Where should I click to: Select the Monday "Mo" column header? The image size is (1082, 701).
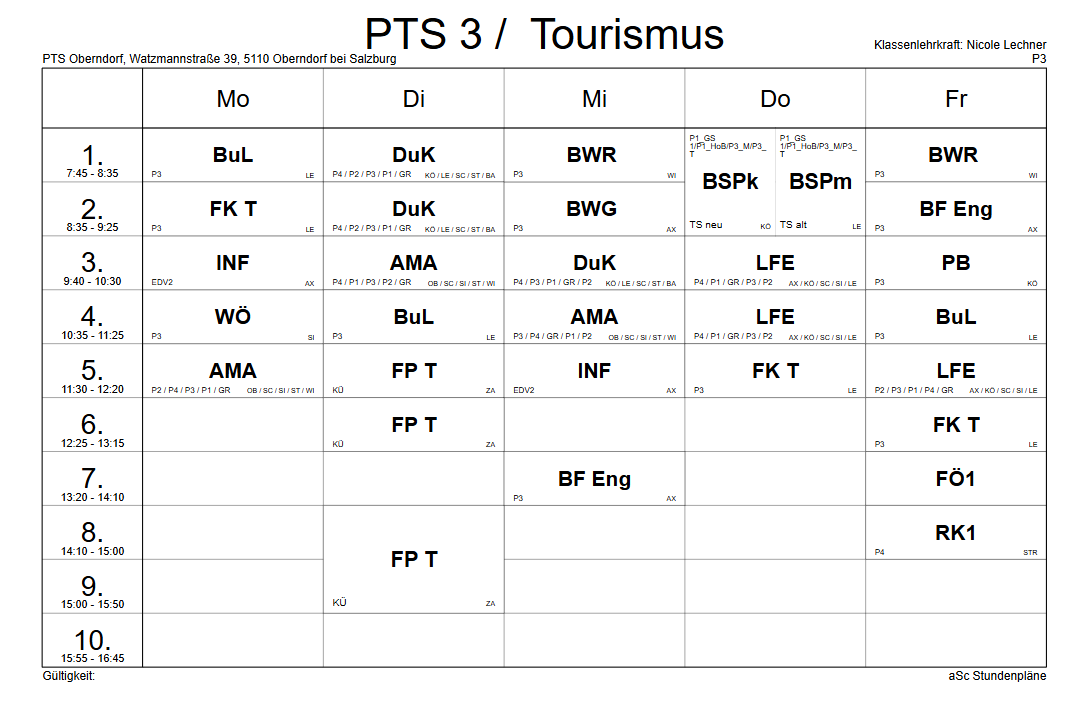pos(233,98)
